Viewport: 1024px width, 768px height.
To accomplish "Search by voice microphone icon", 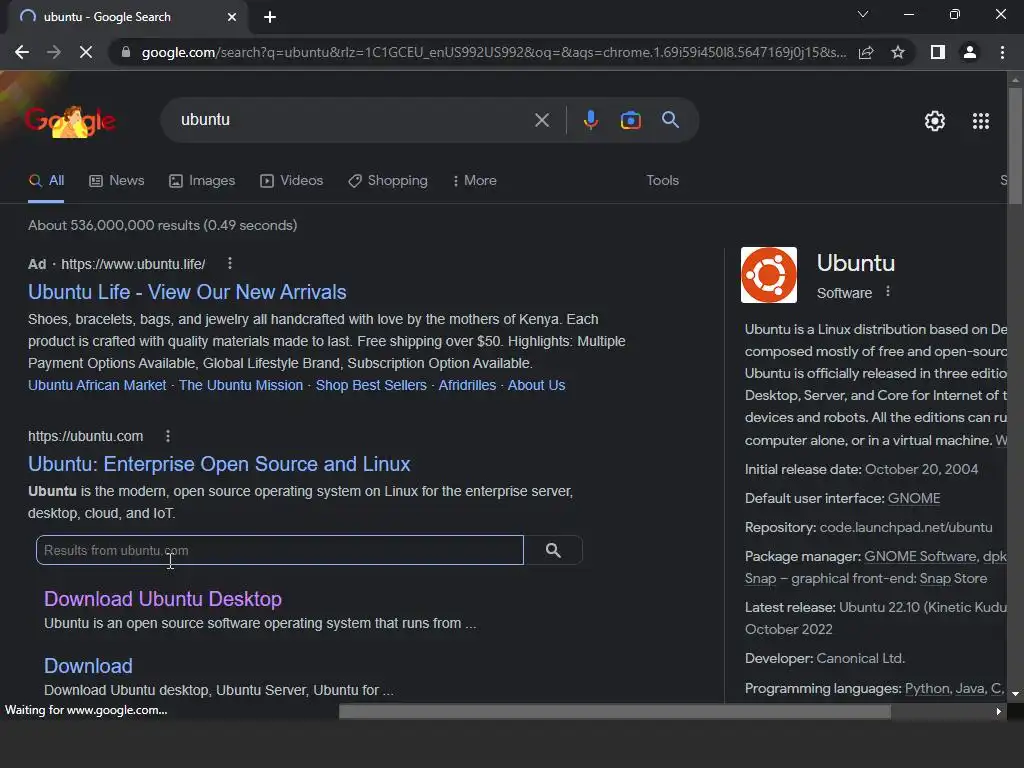I will point(591,120).
